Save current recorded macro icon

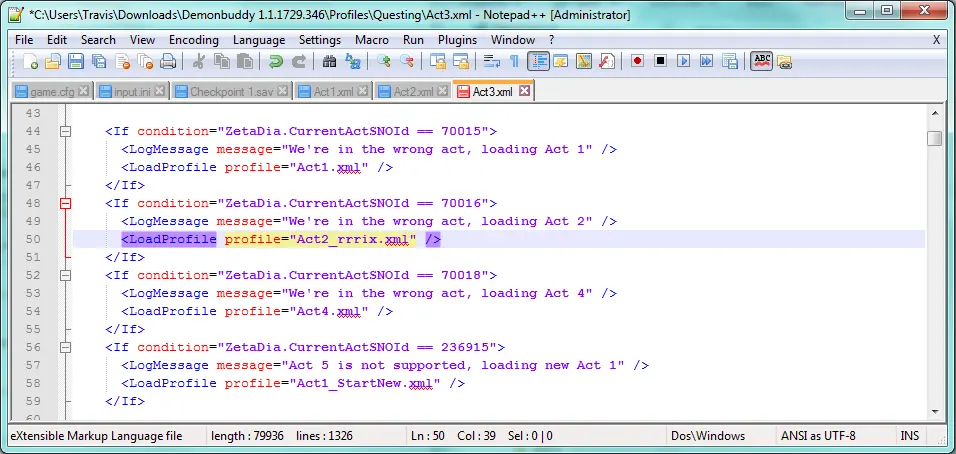[x=730, y=61]
